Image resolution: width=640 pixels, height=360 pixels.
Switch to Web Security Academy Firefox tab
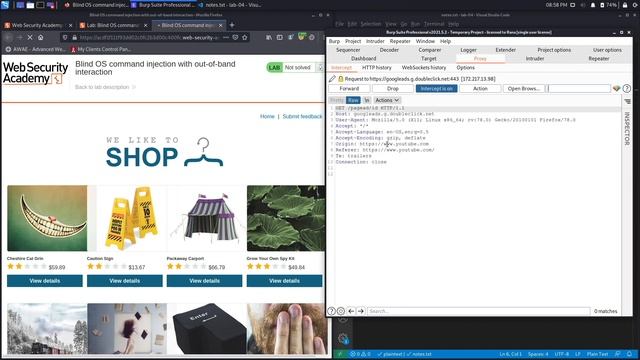[x=38, y=25]
